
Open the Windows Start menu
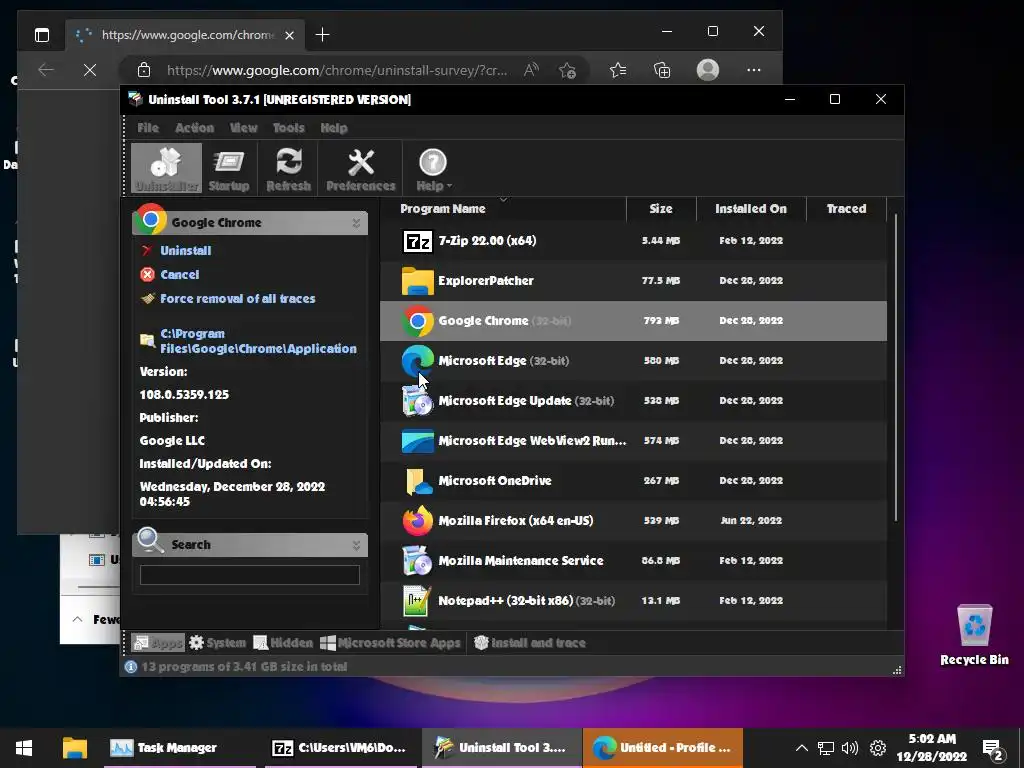24,748
